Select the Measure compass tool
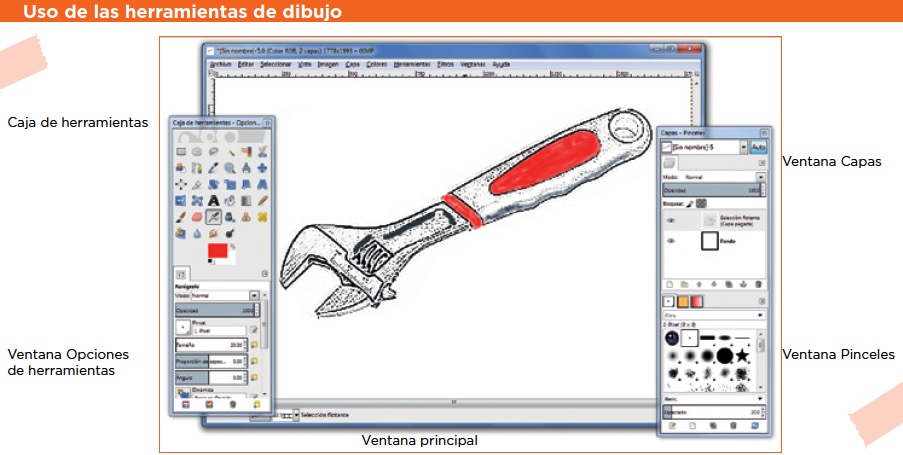The height and width of the screenshot is (455, 903). 246,168
